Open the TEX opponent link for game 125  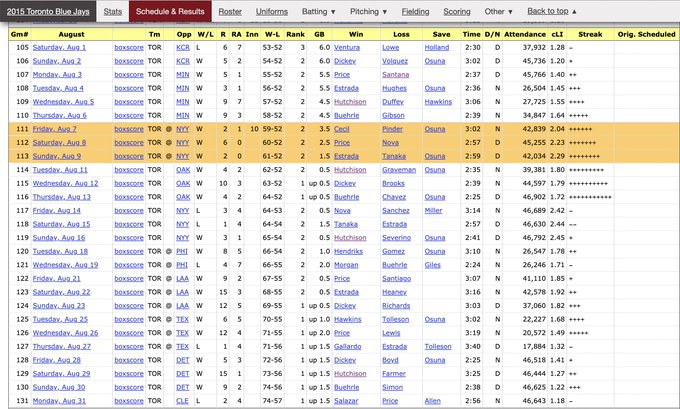[182, 319]
